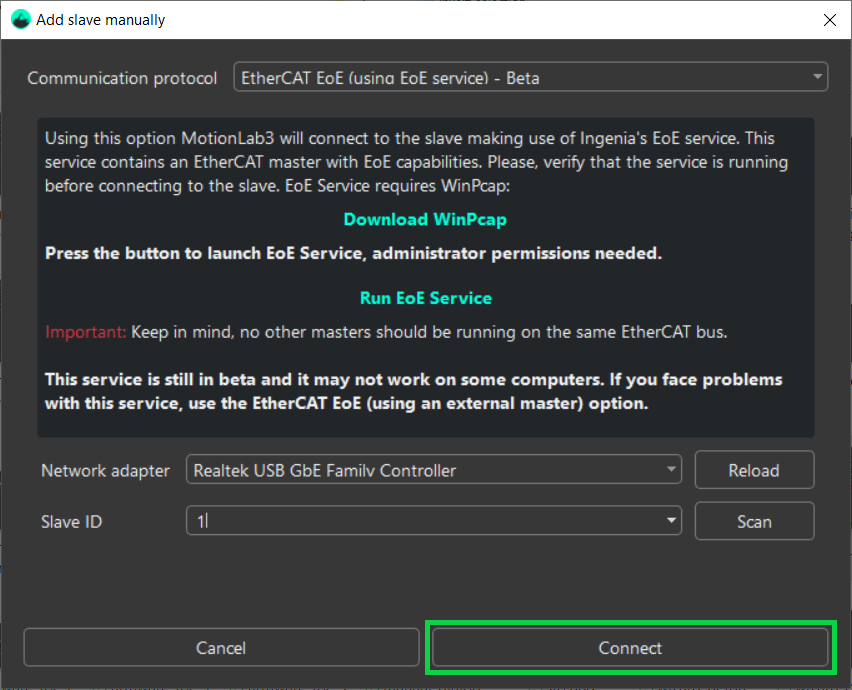Viewport: 852px width, 690px height.
Task: Close the Add slave manually window
Action: click(x=831, y=19)
